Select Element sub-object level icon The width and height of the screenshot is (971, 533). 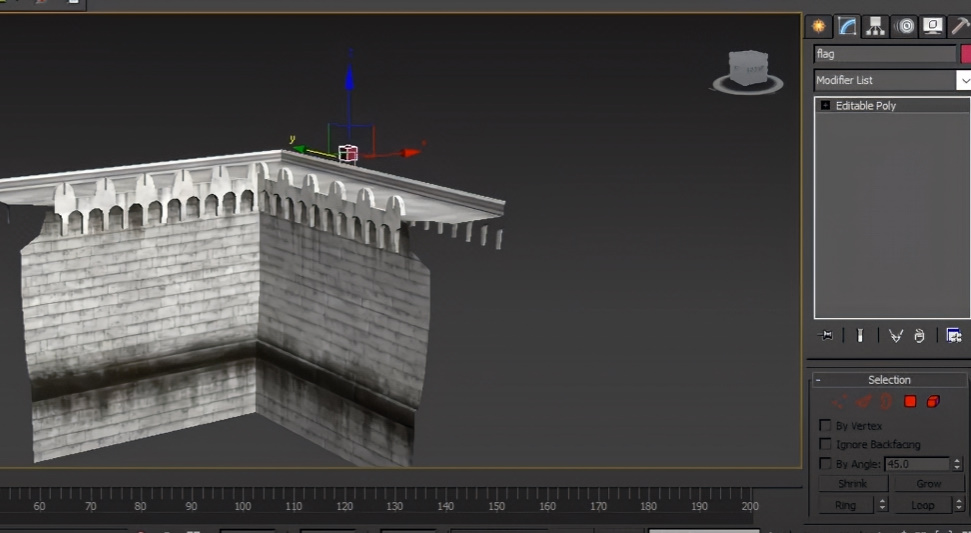(x=933, y=402)
